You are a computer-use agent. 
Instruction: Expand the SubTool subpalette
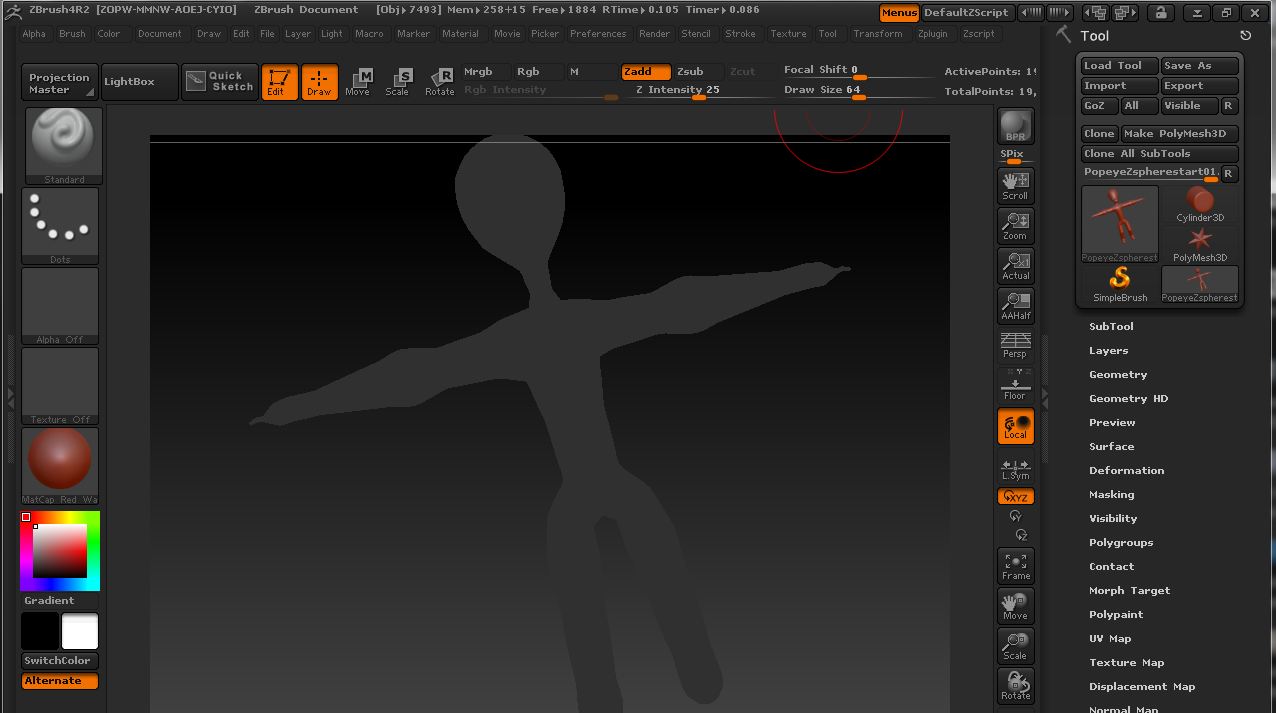pyautogui.click(x=1111, y=326)
